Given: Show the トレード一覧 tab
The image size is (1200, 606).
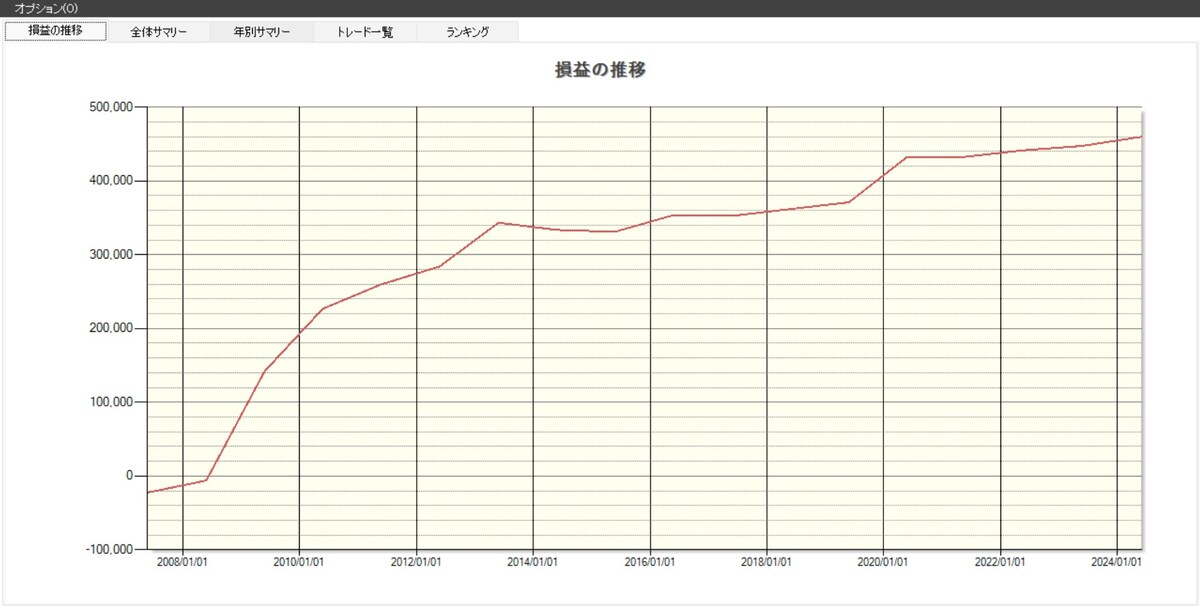Looking at the screenshot, I should pyautogui.click(x=365, y=32).
